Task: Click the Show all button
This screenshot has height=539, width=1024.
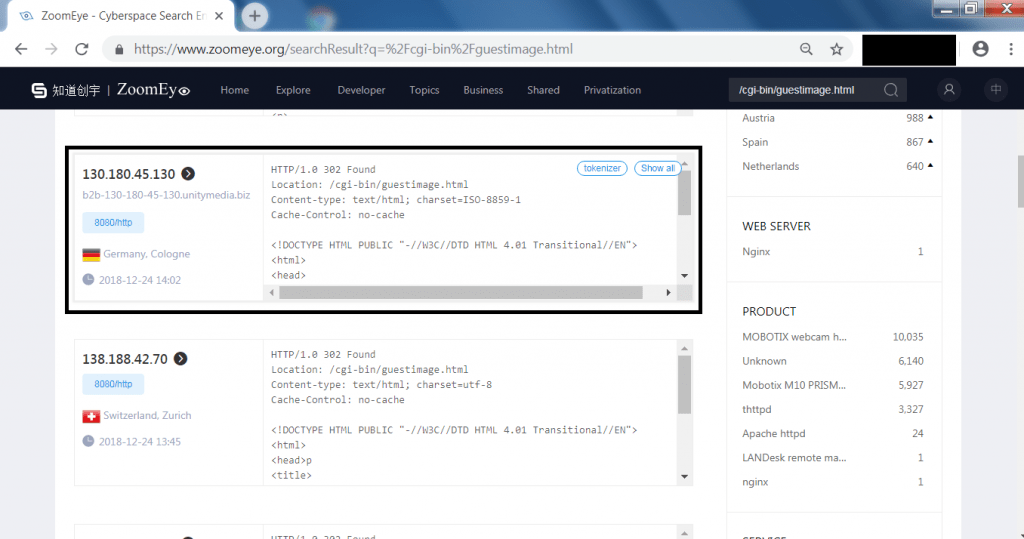Action: pos(657,169)
